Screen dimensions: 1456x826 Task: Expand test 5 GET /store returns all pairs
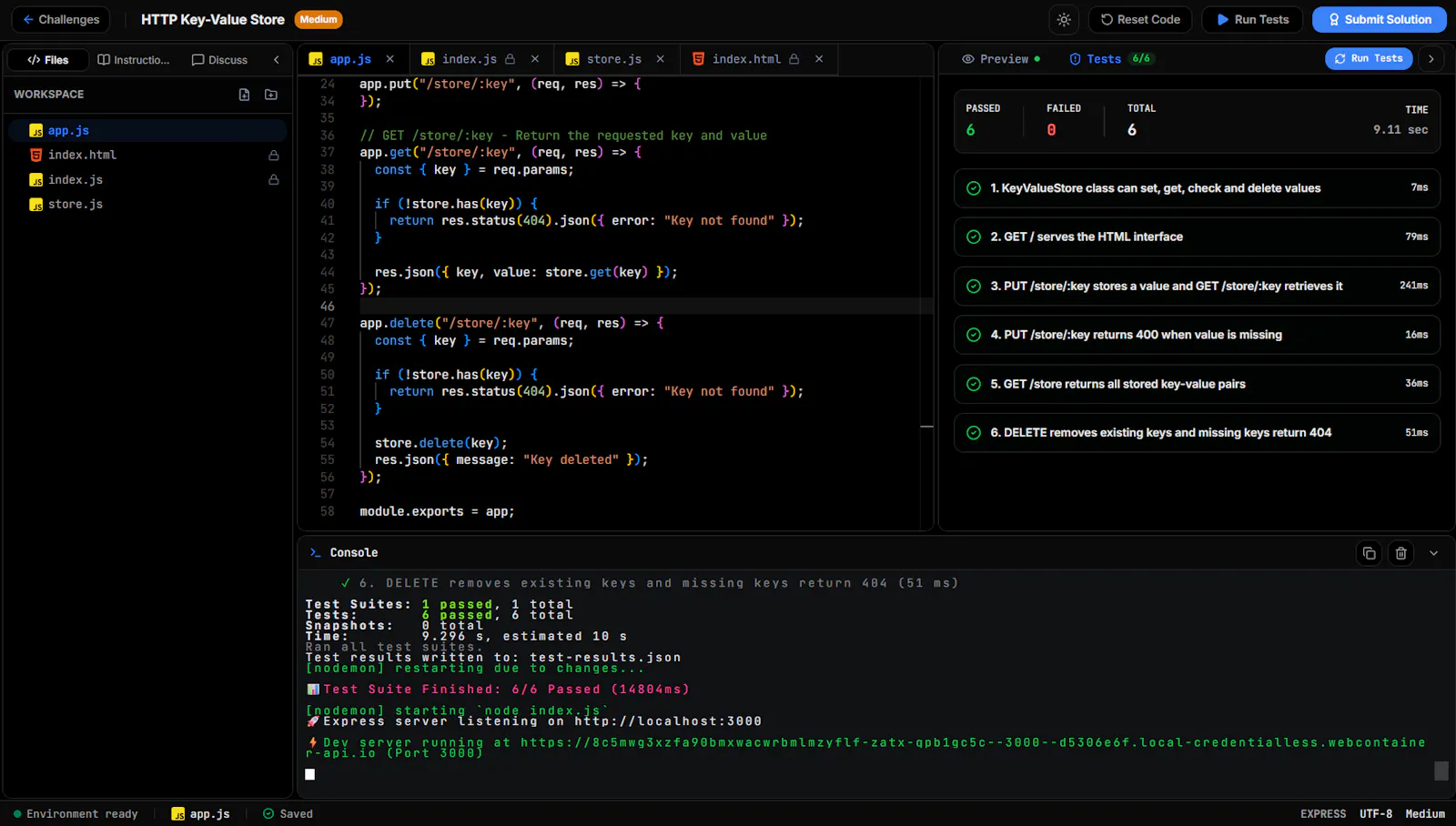[1197, 385]
